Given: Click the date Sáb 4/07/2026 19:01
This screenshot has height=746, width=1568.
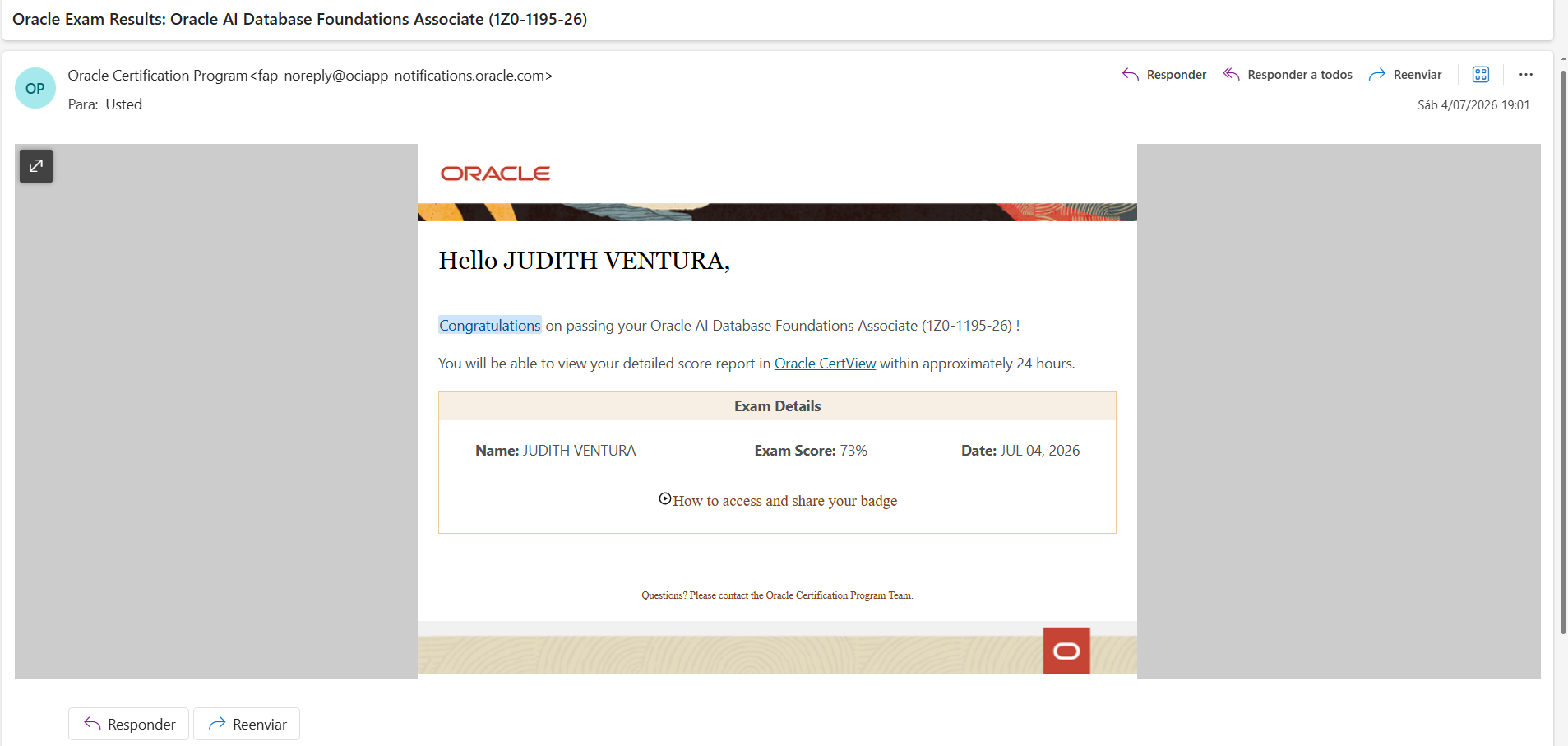Looking at the screenshot, I should pyautogui.click(x=1473, y=105).
